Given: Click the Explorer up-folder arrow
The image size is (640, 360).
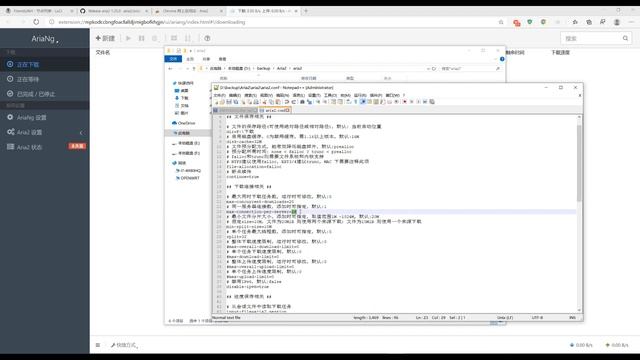Looking at the screenshot, I should [x=194, y=69].
